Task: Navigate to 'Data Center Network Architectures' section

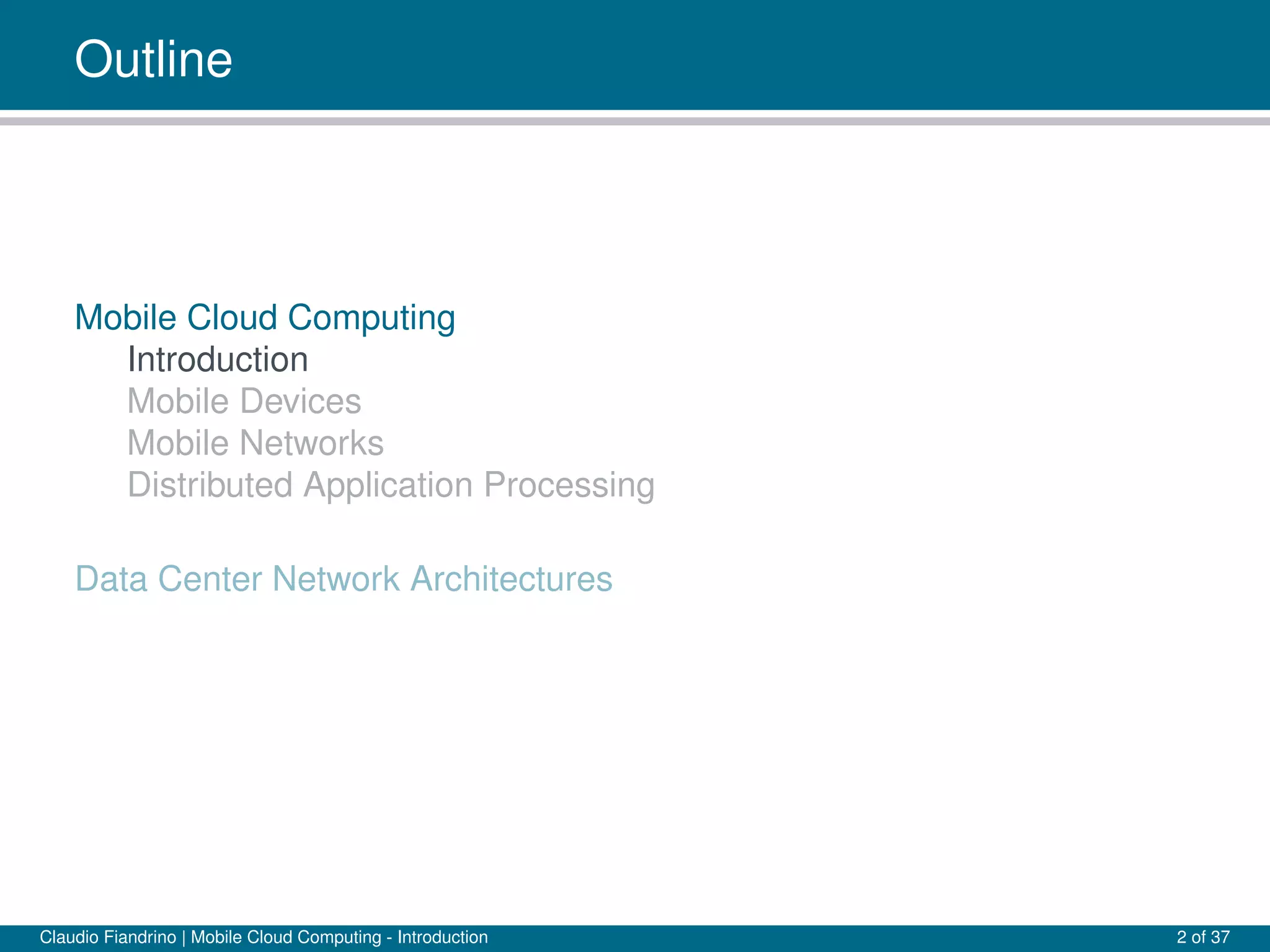Action: (x=344, y=579)
